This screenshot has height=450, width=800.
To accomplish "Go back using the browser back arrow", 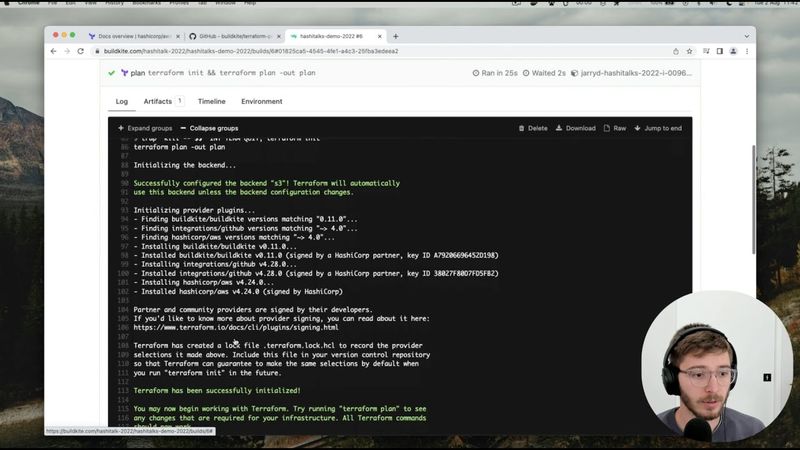I will (54, 51).
